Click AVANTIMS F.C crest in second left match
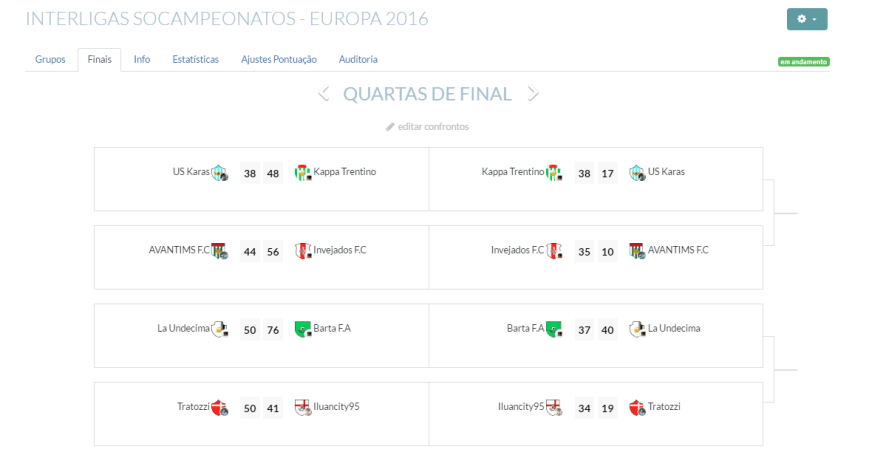869x455 pixels. [x=219, y=251]
